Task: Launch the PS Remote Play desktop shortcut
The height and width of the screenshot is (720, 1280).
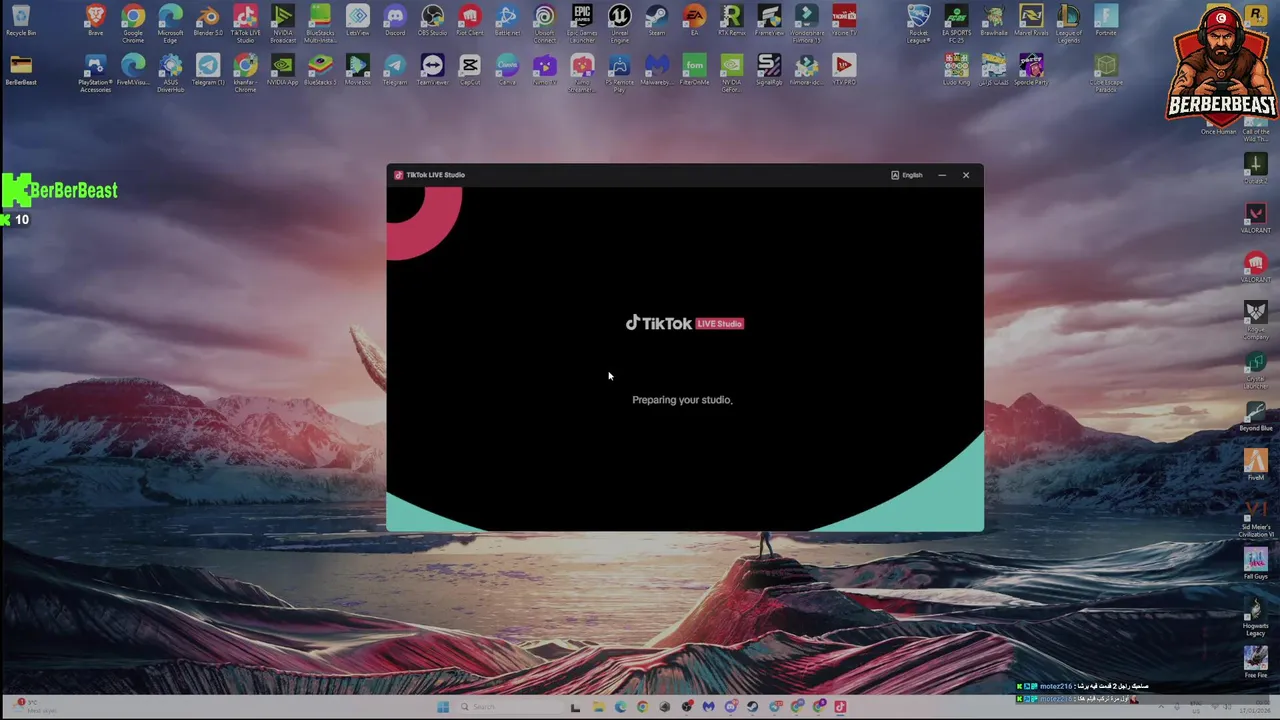Action: [619, 74]
